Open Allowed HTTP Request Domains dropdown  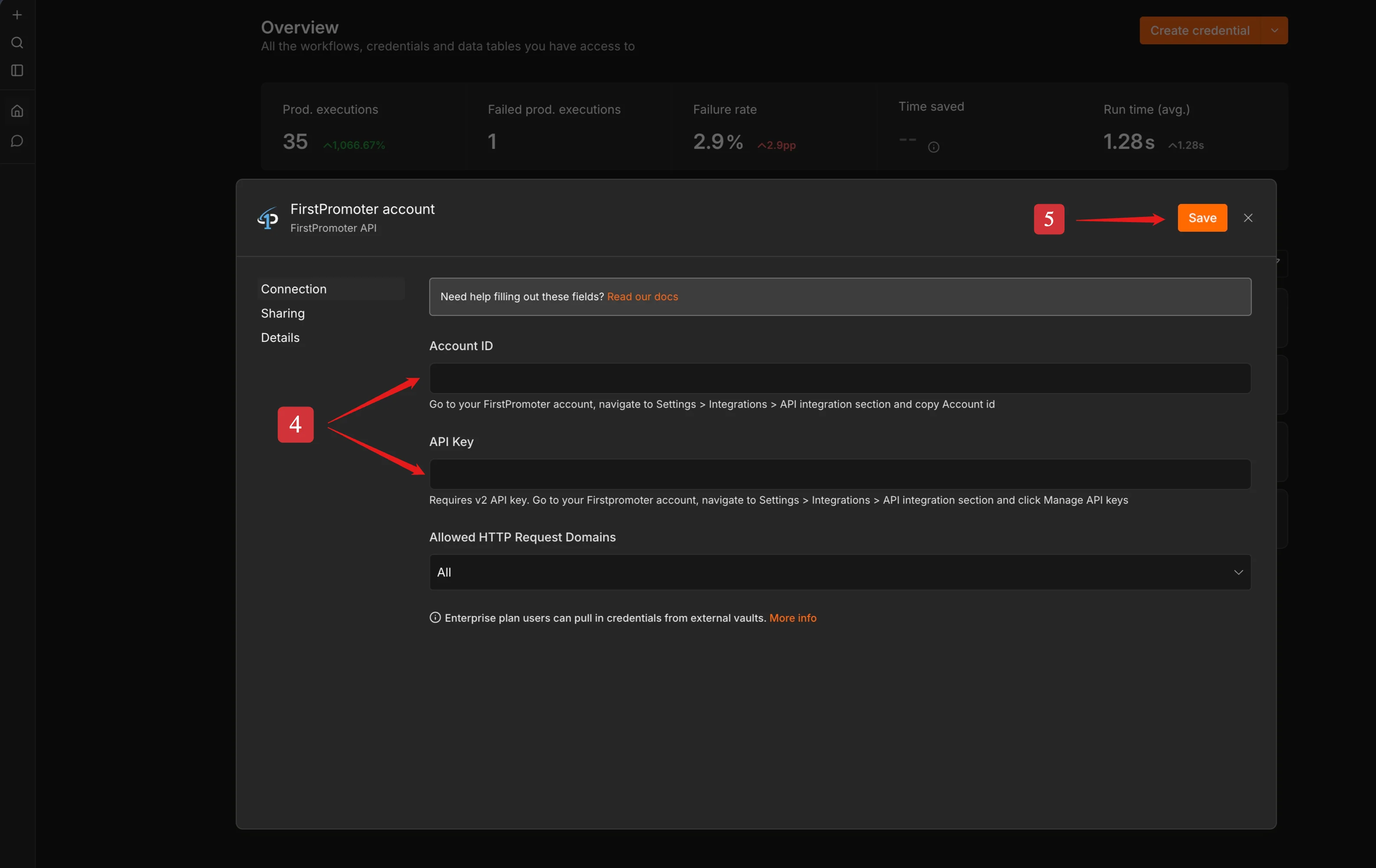pos(840,572)
